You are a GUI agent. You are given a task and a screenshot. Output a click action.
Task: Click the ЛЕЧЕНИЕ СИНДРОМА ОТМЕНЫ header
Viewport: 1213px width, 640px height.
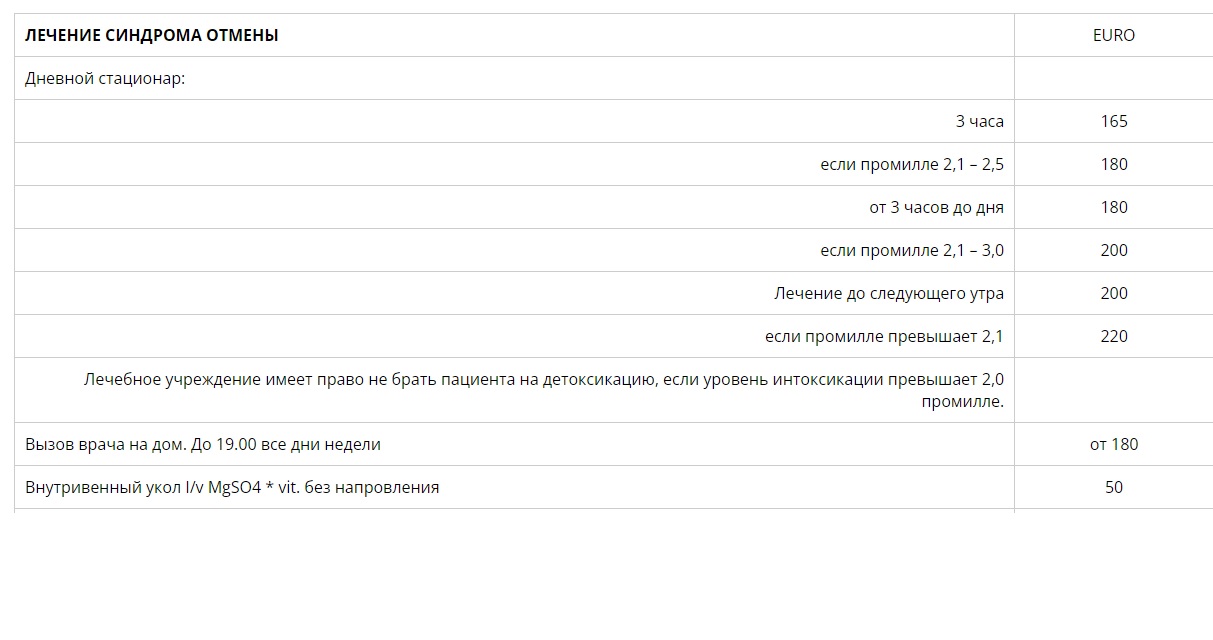(x=152, y=35)
